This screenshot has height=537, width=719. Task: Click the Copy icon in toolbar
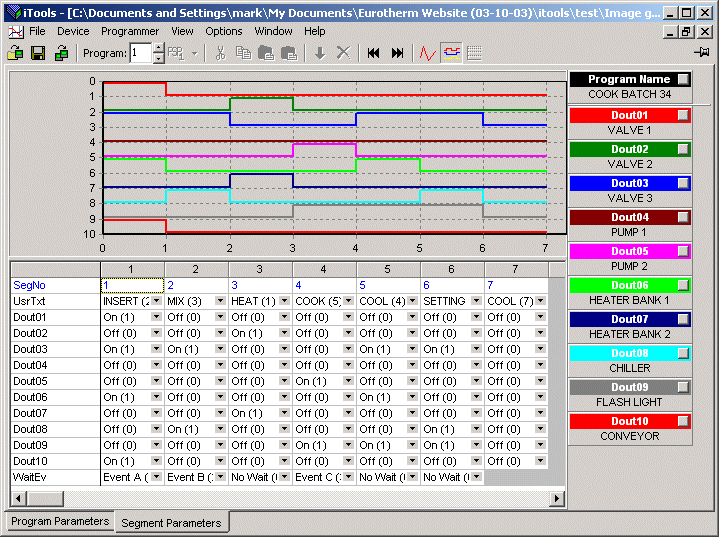coord(243,53)
